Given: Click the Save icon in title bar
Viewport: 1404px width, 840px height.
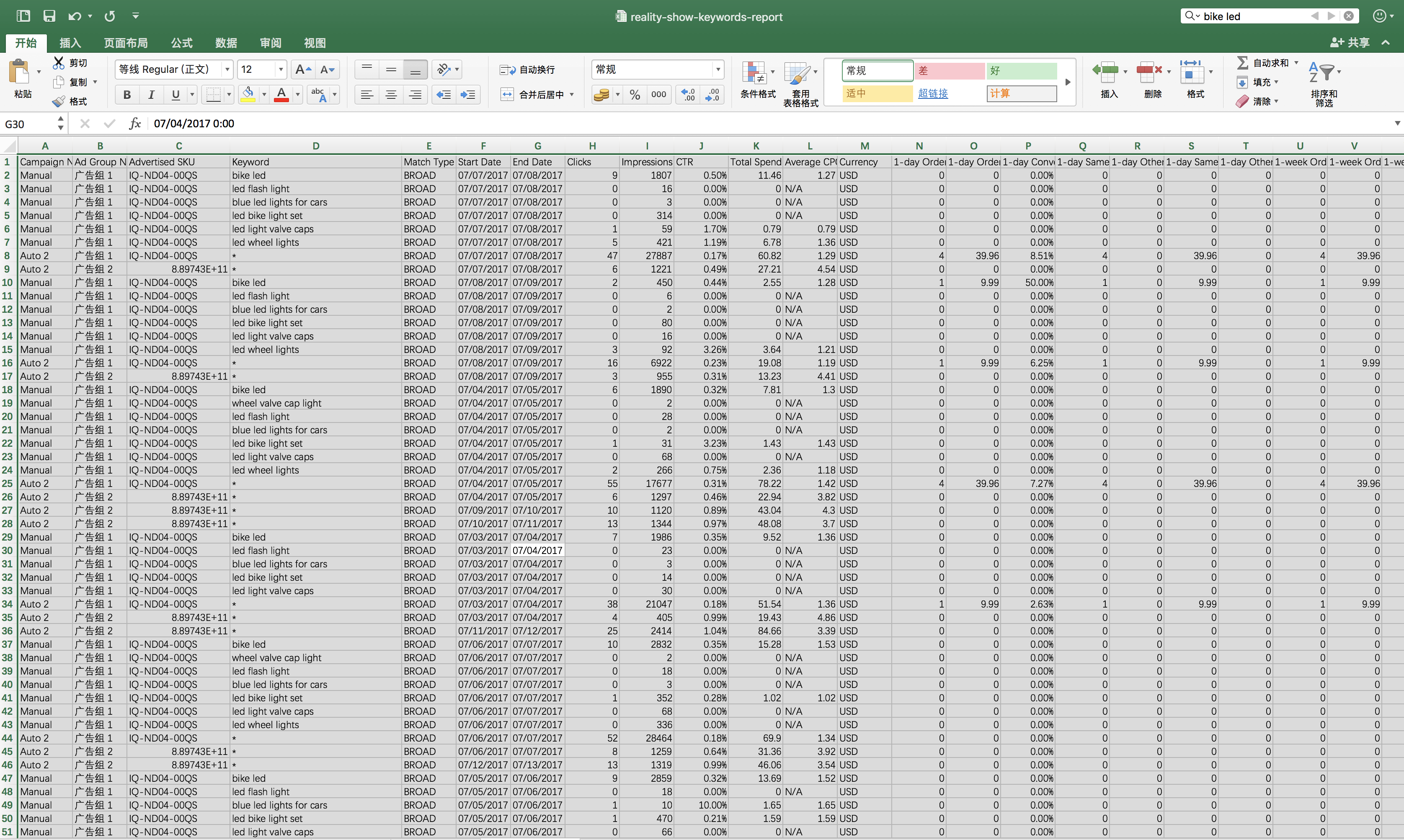Looking at the screenshot, I should coord(49,16).
